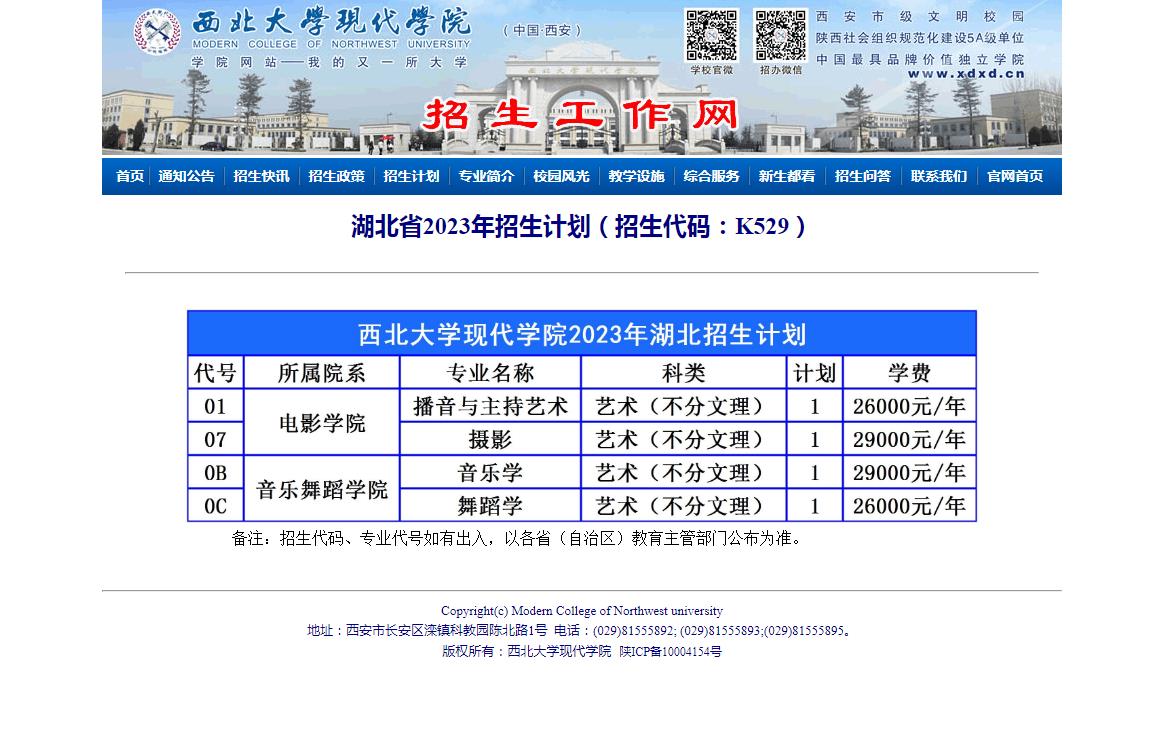Click the 音乐学 major cell
1150x750 pixels.
490,473
